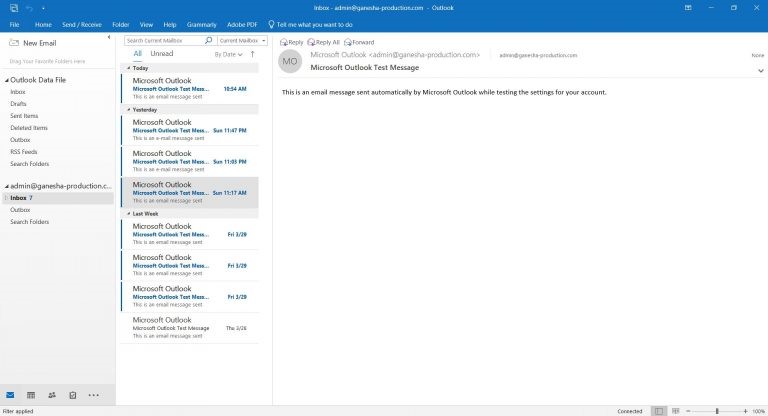Switch to the People contacts icon

pyautogui.click(x=52, y=395)
